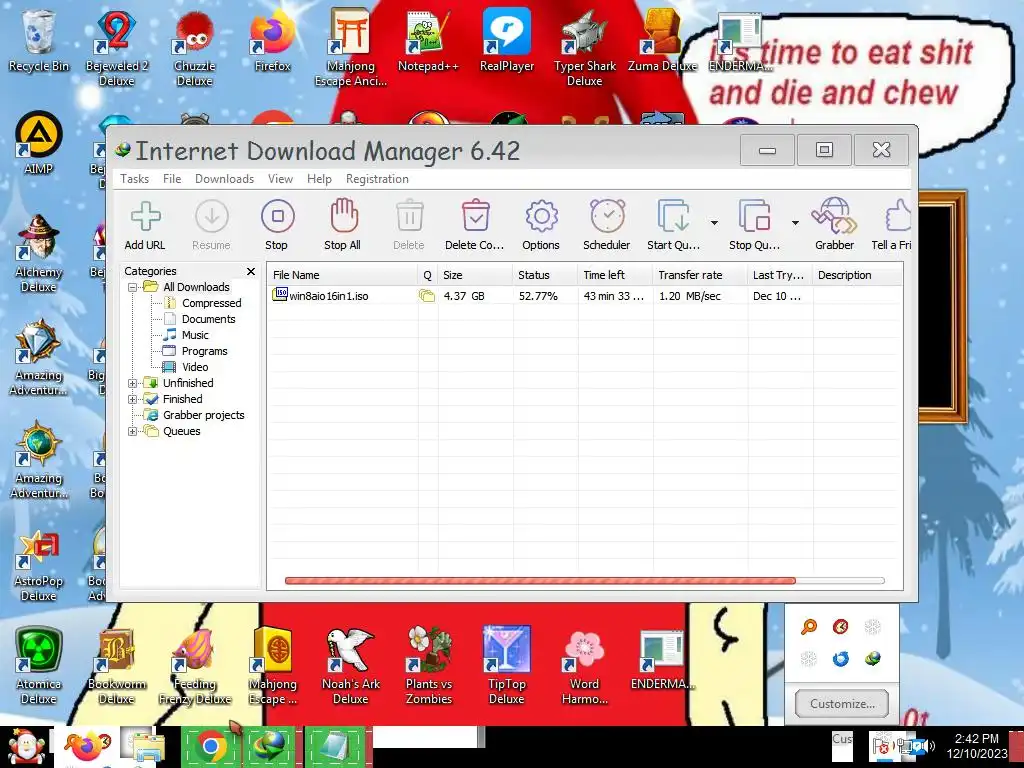
Task: Select the win8aio16in1.iso download row
Action: (584, 296)
